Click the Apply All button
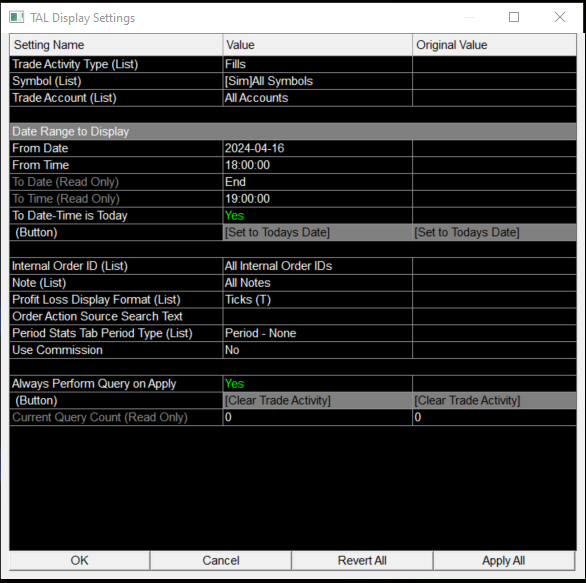The image size is (586, 583). point(503,561)
